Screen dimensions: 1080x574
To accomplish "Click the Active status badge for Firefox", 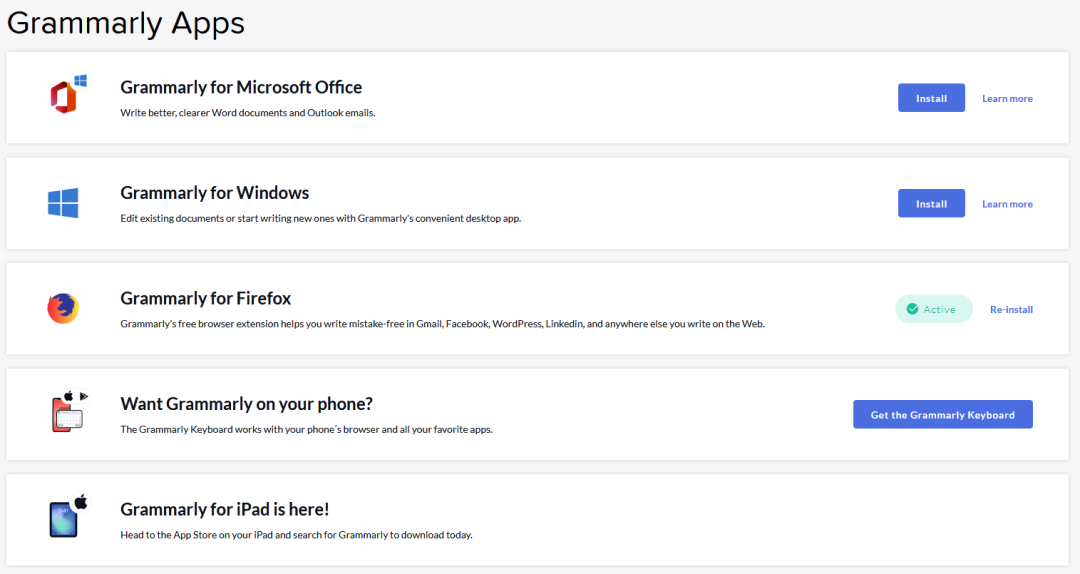I will (934, 309).
